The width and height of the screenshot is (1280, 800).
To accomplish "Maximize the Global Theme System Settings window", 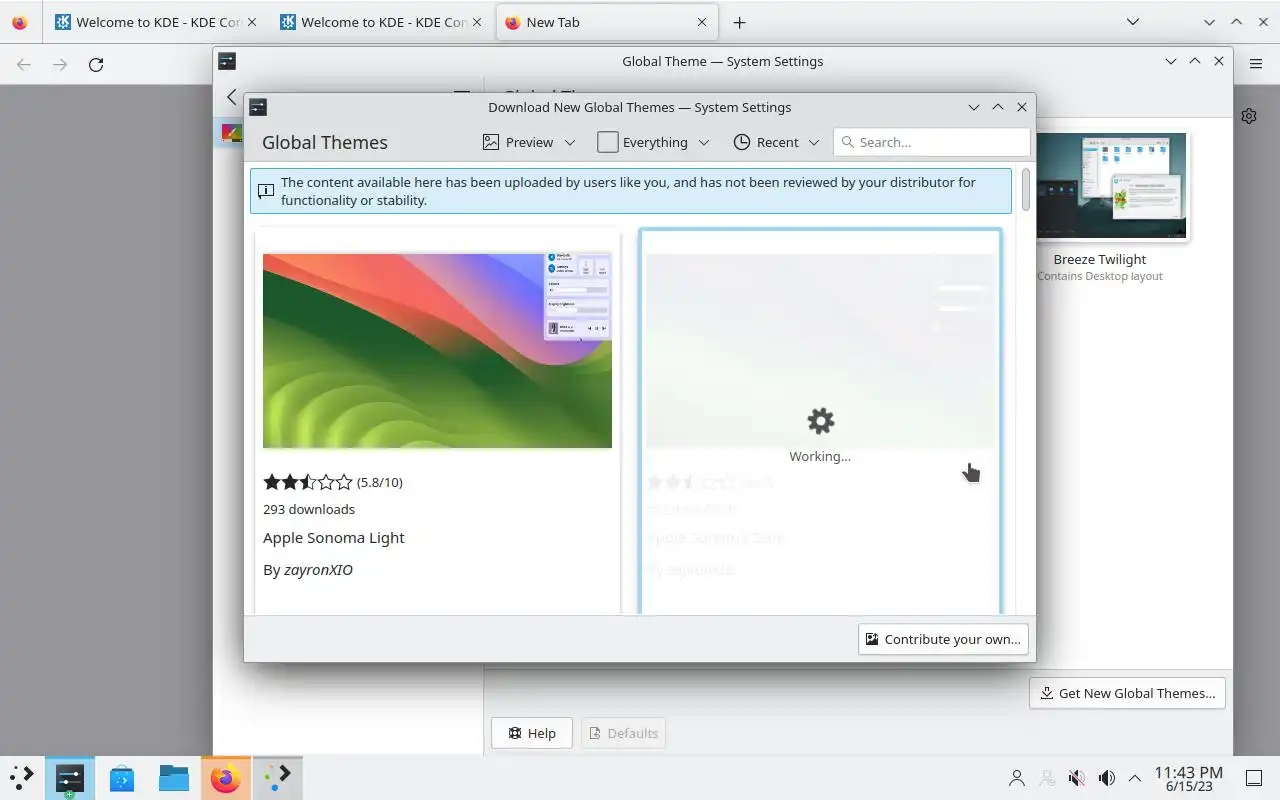I will (x=1195, y=61).
